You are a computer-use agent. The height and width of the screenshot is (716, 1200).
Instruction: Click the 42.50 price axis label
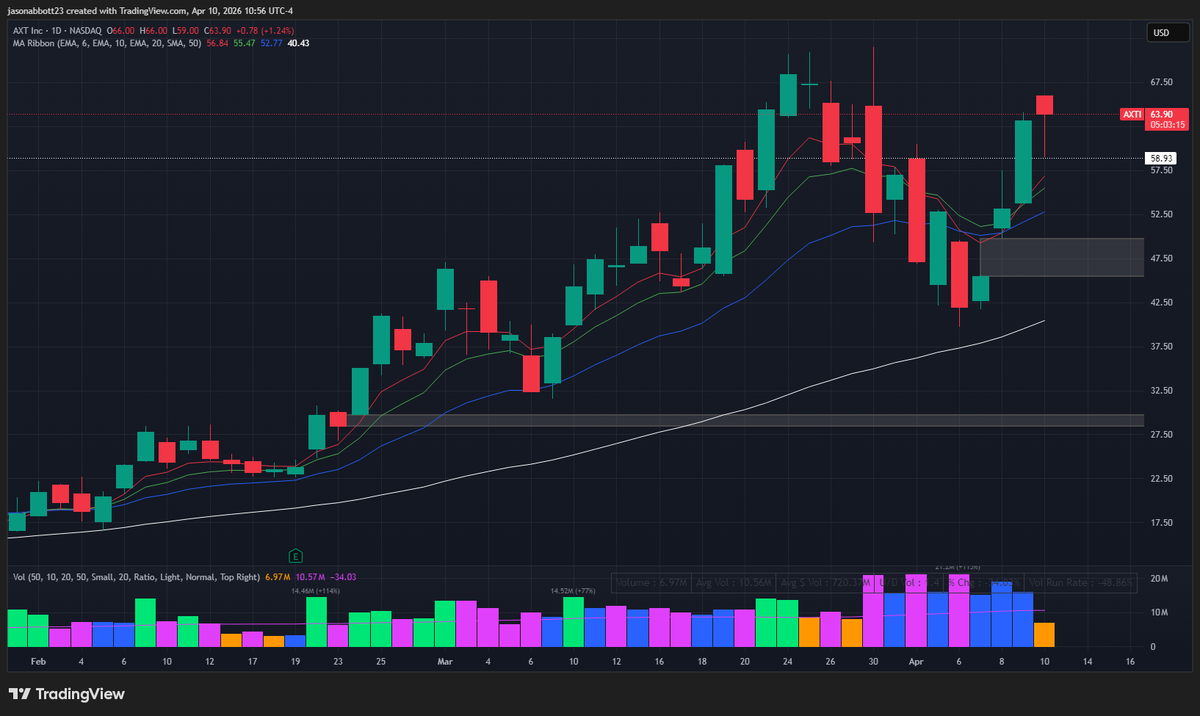[1161, 302]
